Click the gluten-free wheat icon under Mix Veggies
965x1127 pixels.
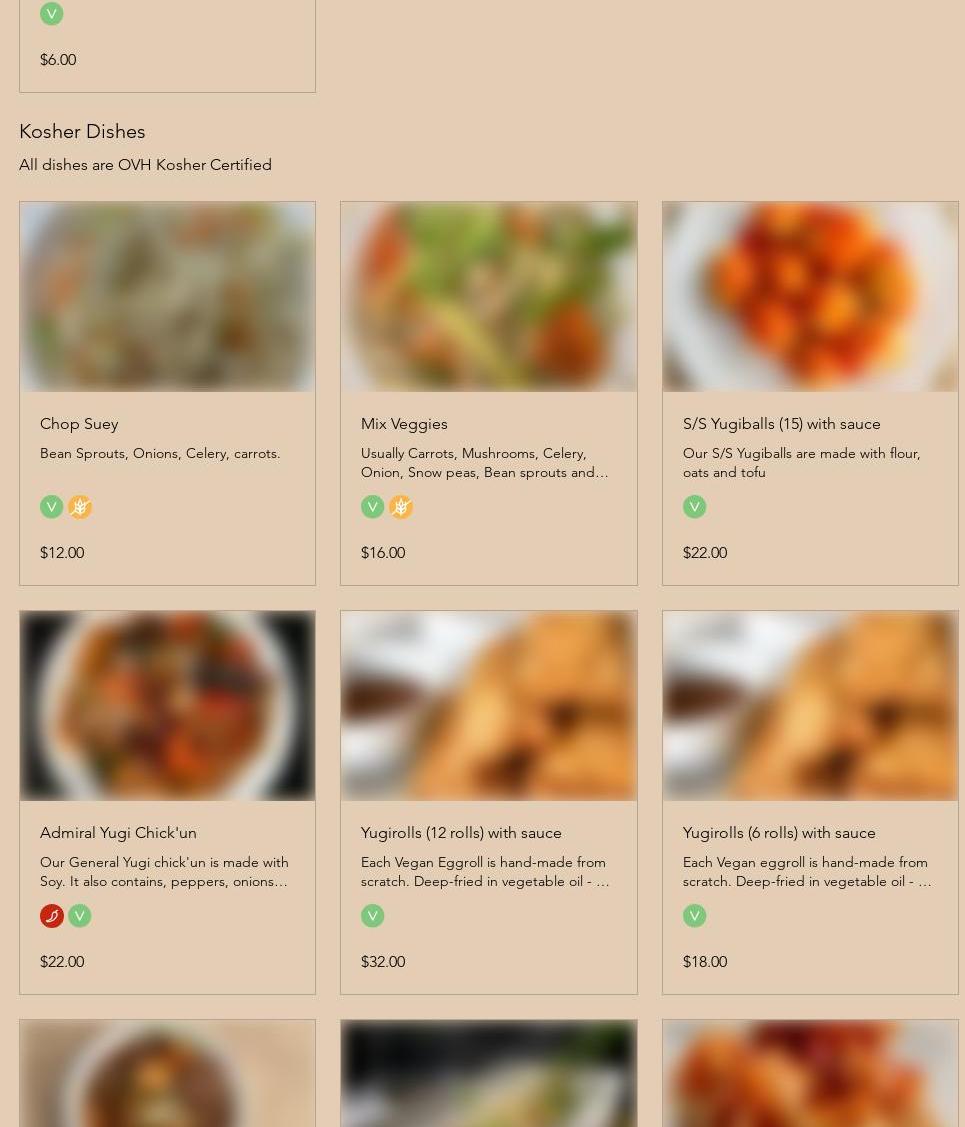[x=401, y=507]
